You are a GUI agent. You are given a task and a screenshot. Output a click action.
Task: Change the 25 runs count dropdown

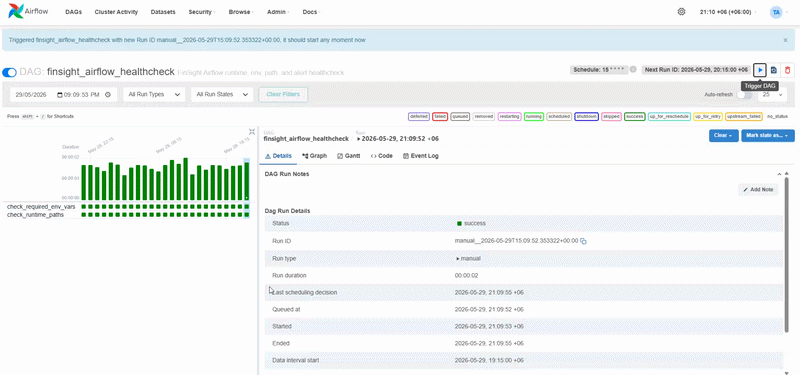coord(772,95)
